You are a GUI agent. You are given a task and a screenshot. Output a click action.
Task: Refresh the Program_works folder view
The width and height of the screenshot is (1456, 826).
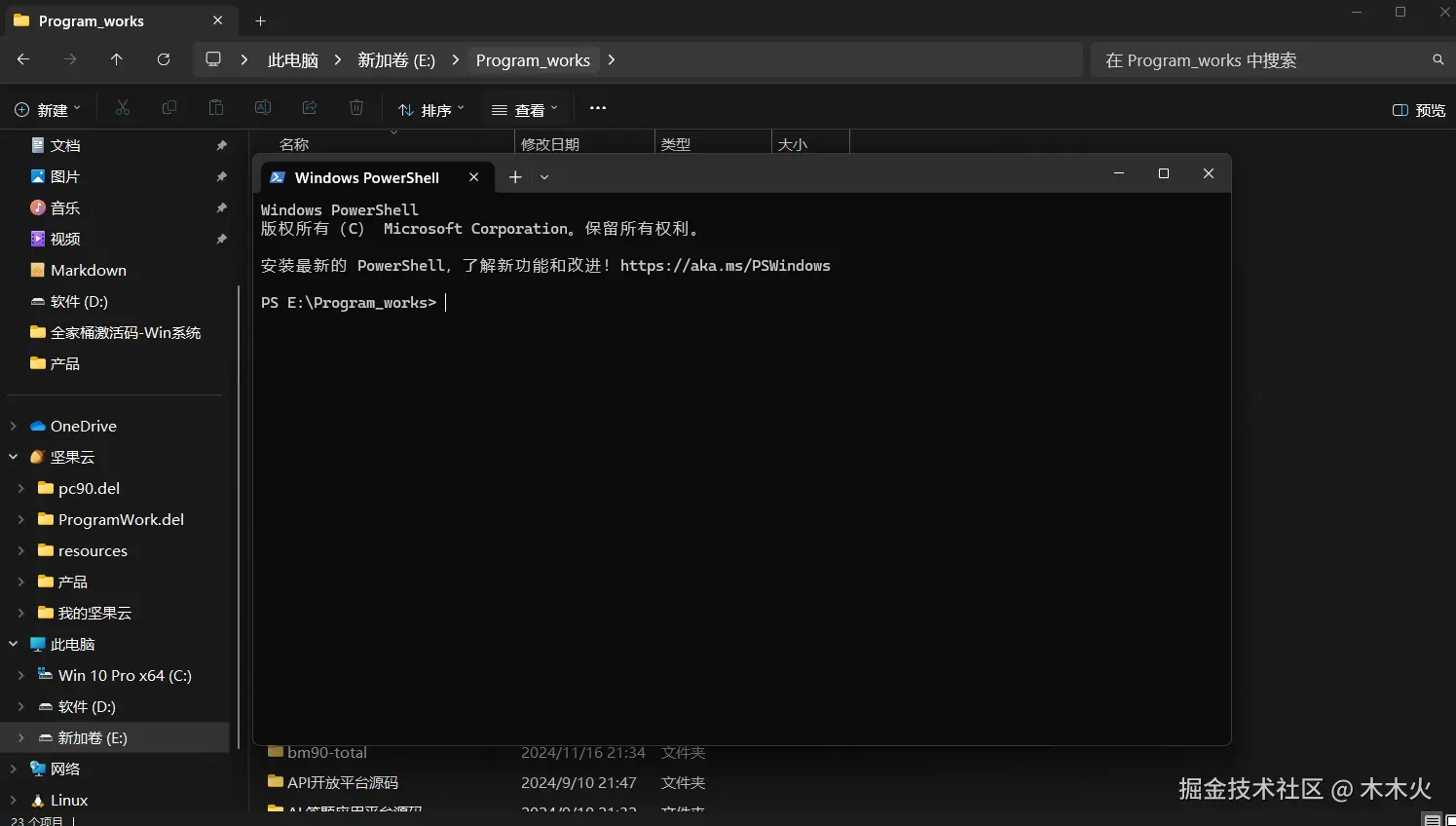164,59
